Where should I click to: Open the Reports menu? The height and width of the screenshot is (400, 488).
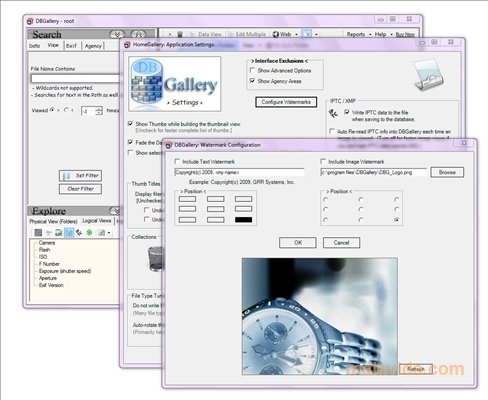[x=356, y=34]
